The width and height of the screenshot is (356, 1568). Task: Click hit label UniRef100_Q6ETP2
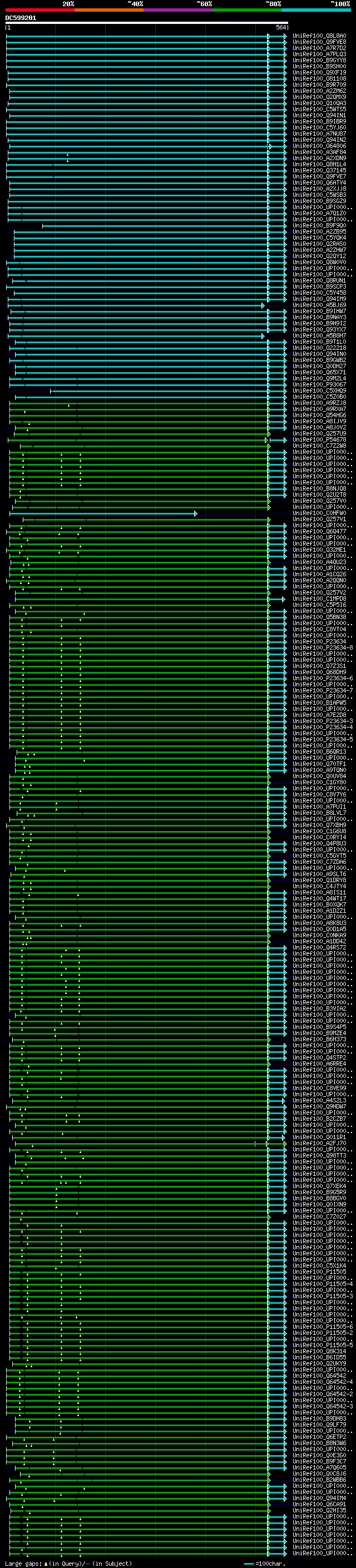[319, 1437]
